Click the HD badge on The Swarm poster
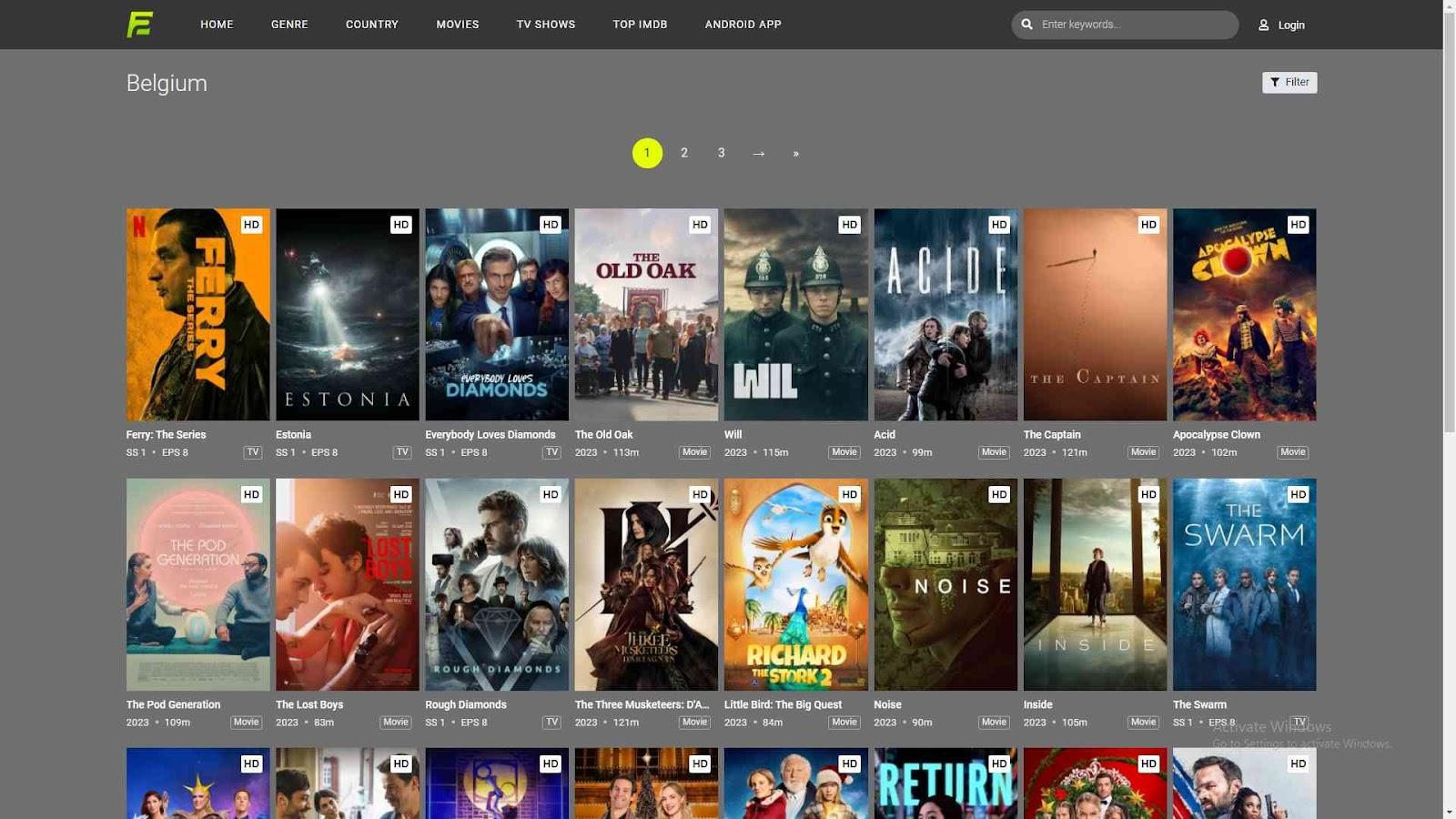 (x=1298, y=495)
